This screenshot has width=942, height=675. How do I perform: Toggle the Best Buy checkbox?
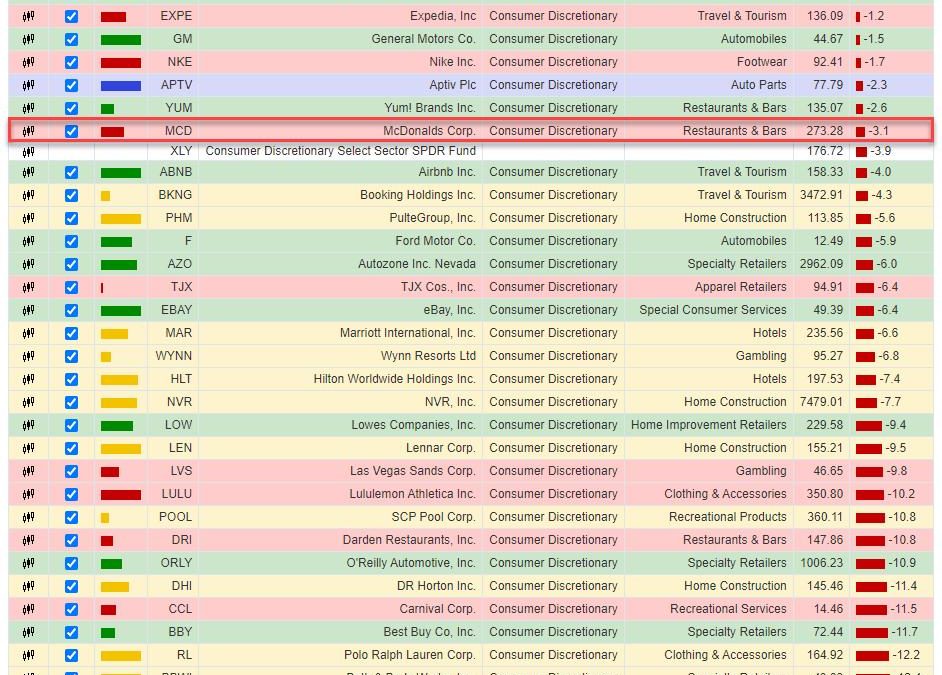click(71, 632)
